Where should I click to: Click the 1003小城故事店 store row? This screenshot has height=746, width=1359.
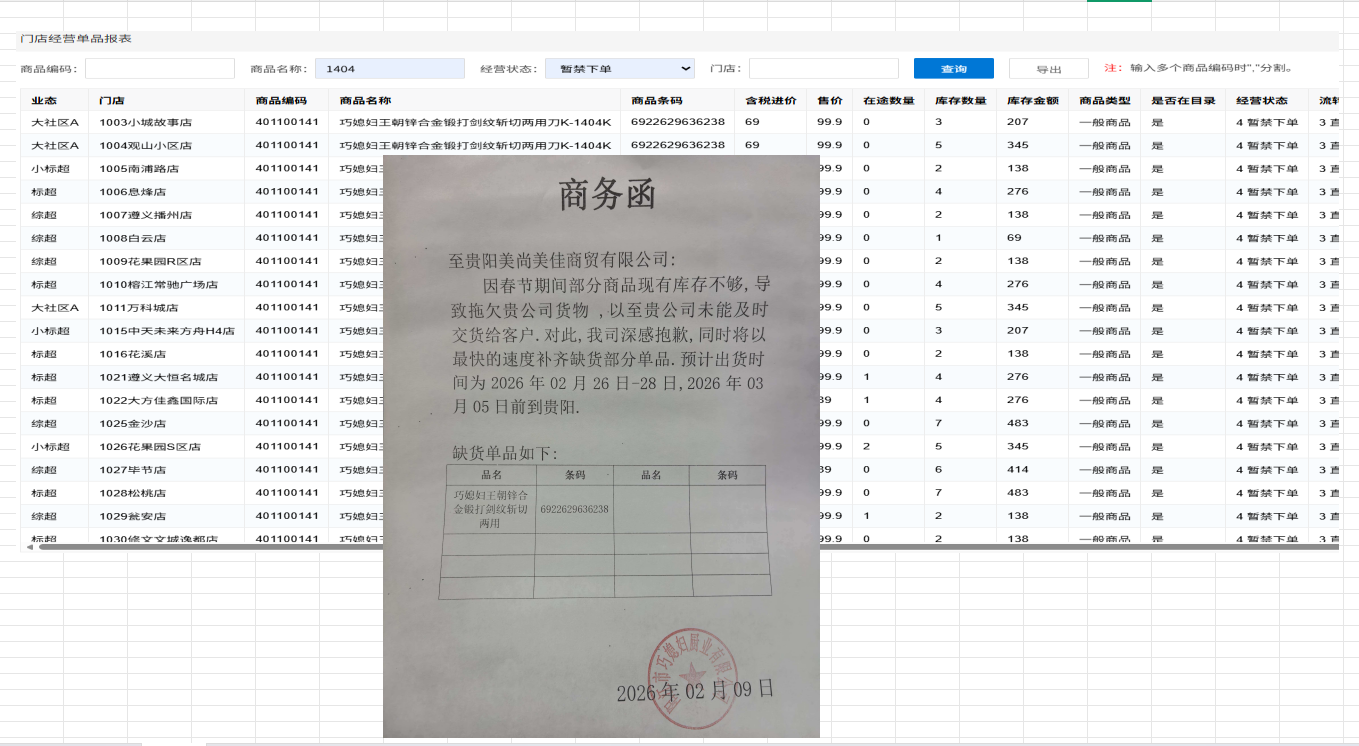tap(146, 123)
